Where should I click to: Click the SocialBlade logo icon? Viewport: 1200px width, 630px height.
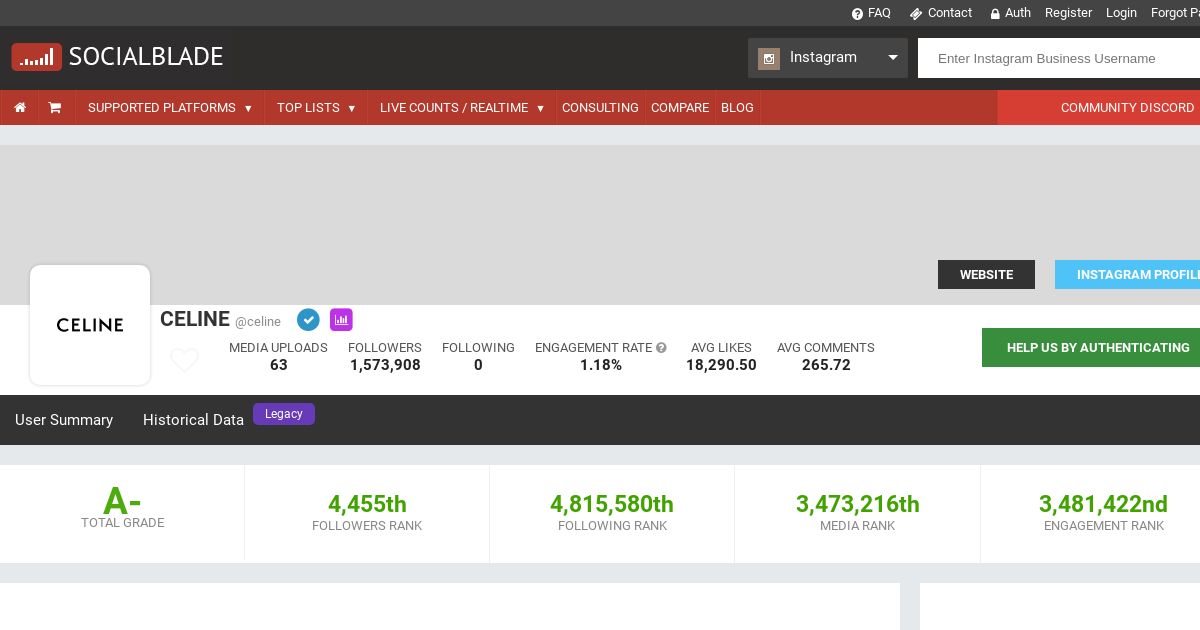[x=37, y=57]
